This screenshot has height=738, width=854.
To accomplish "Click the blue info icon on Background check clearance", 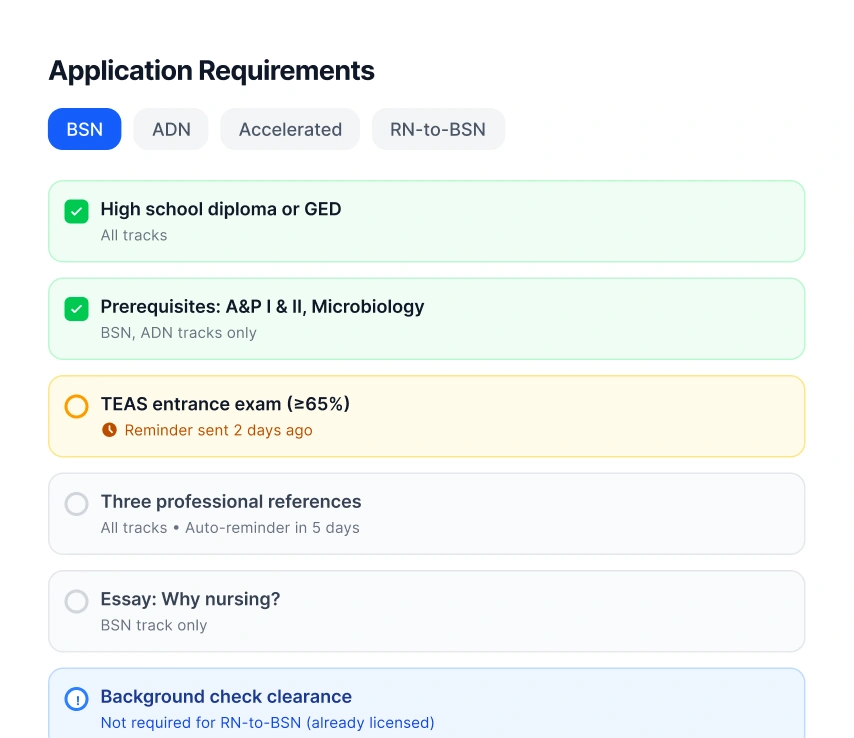I will tap(76, 699).
